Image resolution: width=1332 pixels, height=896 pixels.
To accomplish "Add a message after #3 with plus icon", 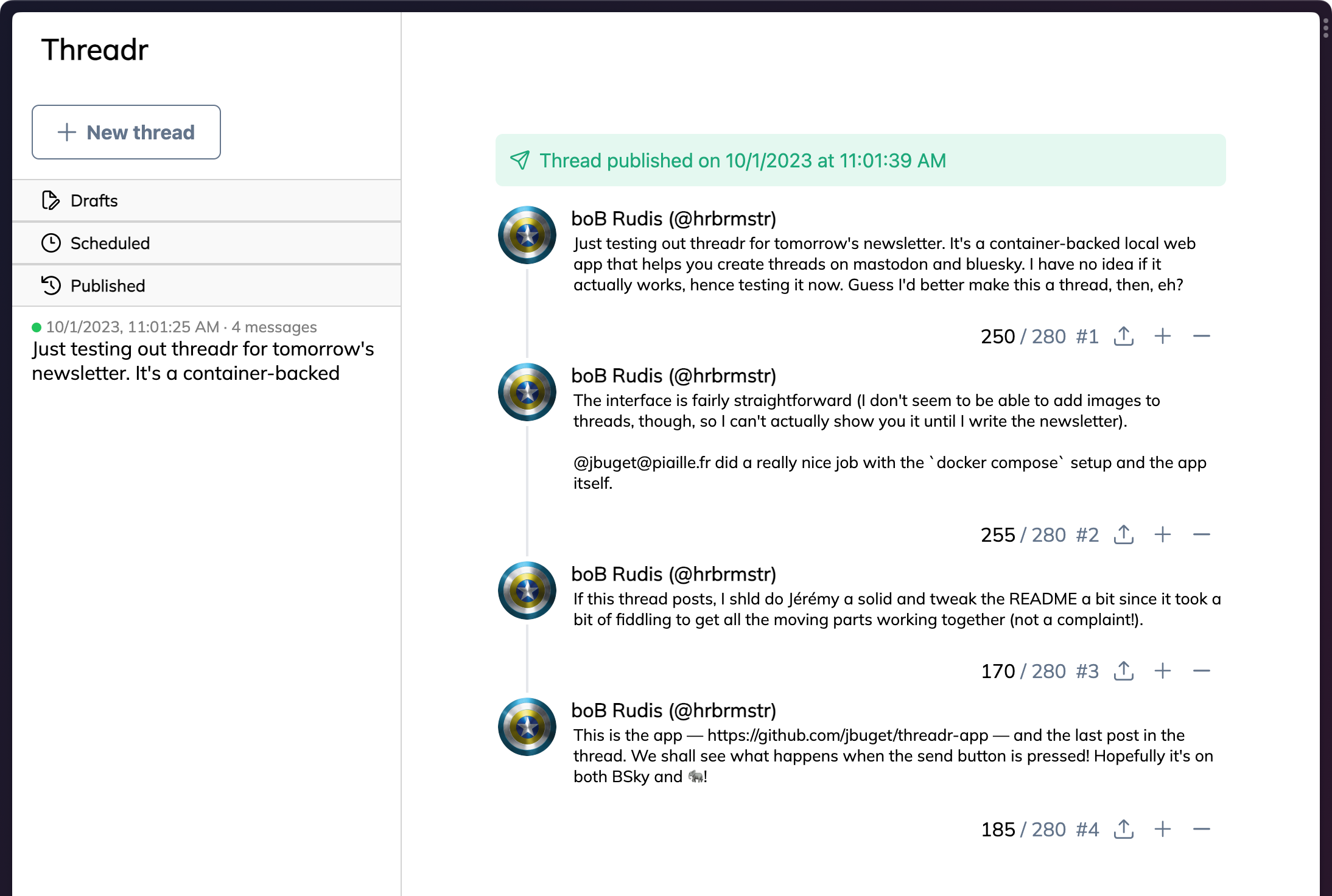I will (x=1163, y=671).
